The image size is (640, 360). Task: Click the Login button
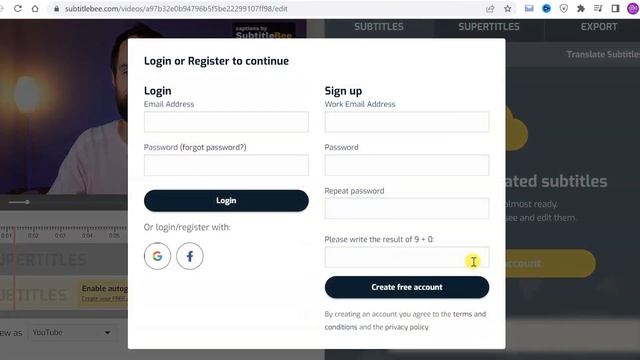pyautogui.click(x=226, y=200)
